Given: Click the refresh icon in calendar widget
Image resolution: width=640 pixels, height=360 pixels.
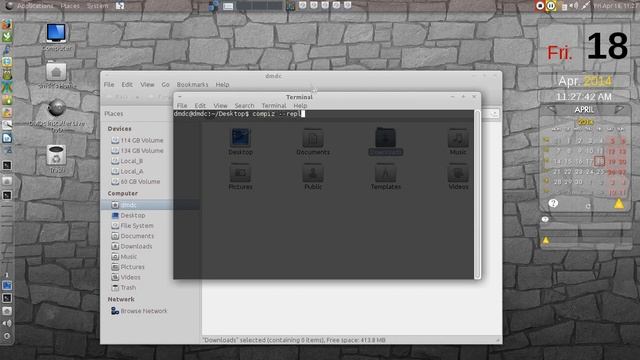Looking at the screenshot, I should point(588,206).
